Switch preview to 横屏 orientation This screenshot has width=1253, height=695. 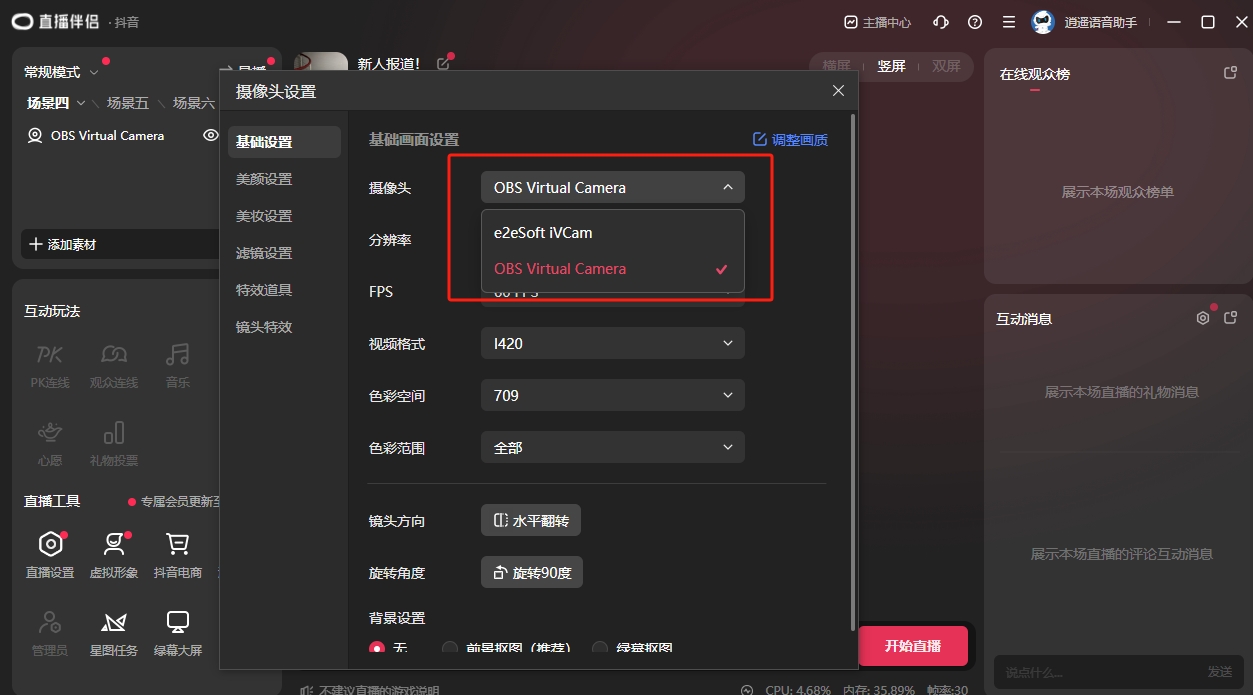click(x=836, y=66)
